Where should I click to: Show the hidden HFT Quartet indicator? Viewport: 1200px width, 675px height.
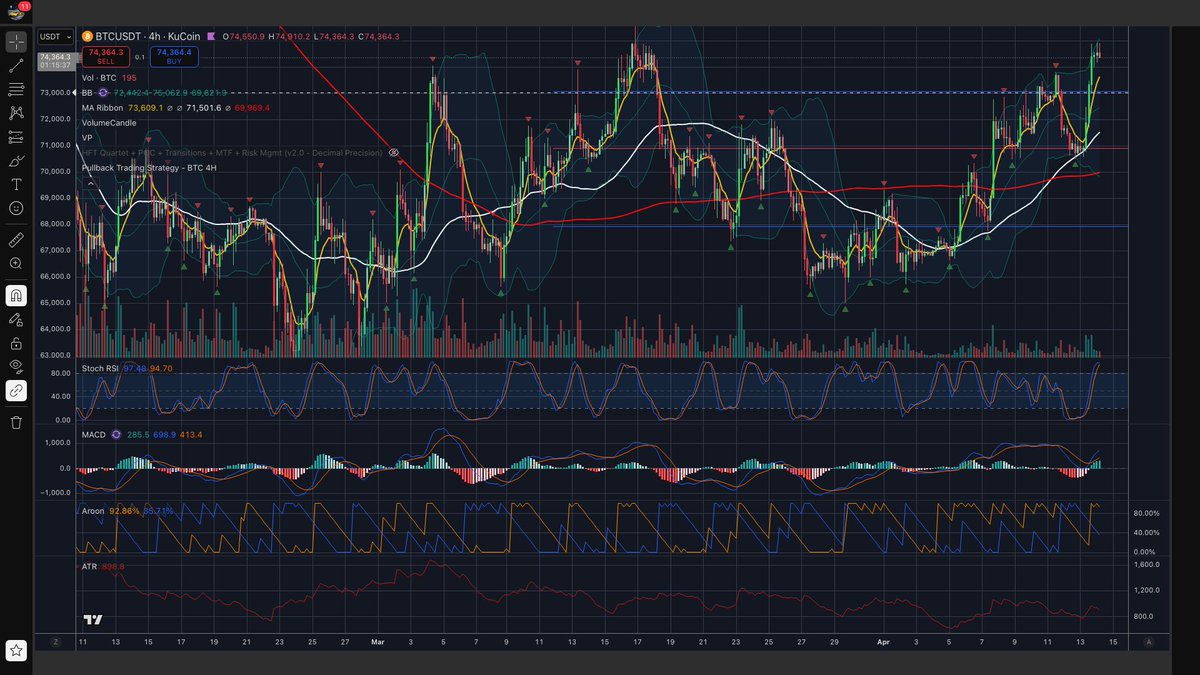point(394,153)
